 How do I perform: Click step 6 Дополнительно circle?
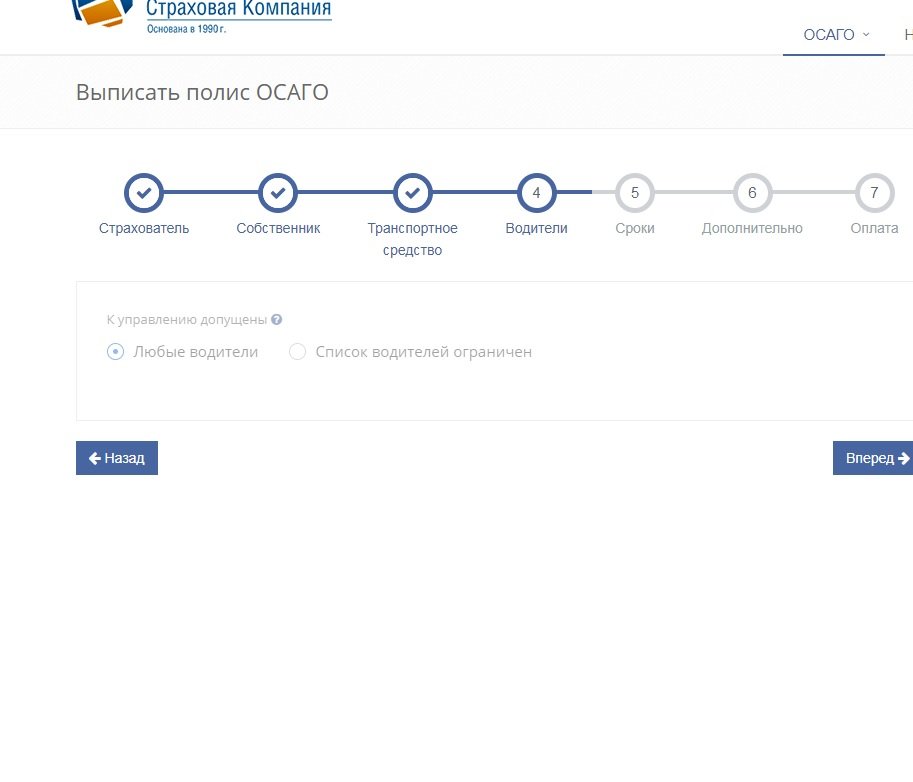pyautogui.click(x=752, y=193)
